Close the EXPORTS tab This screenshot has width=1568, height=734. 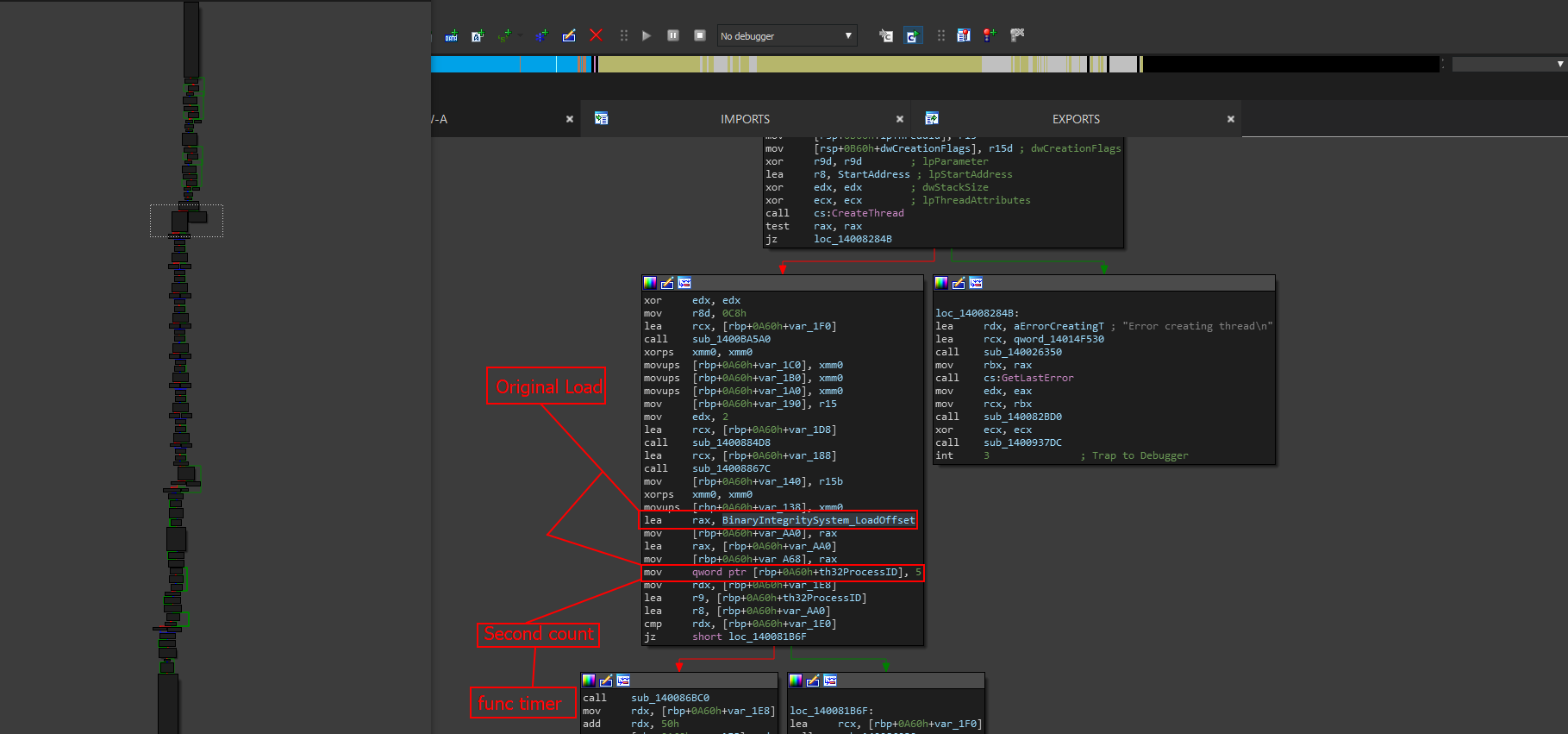(1230, 119)
